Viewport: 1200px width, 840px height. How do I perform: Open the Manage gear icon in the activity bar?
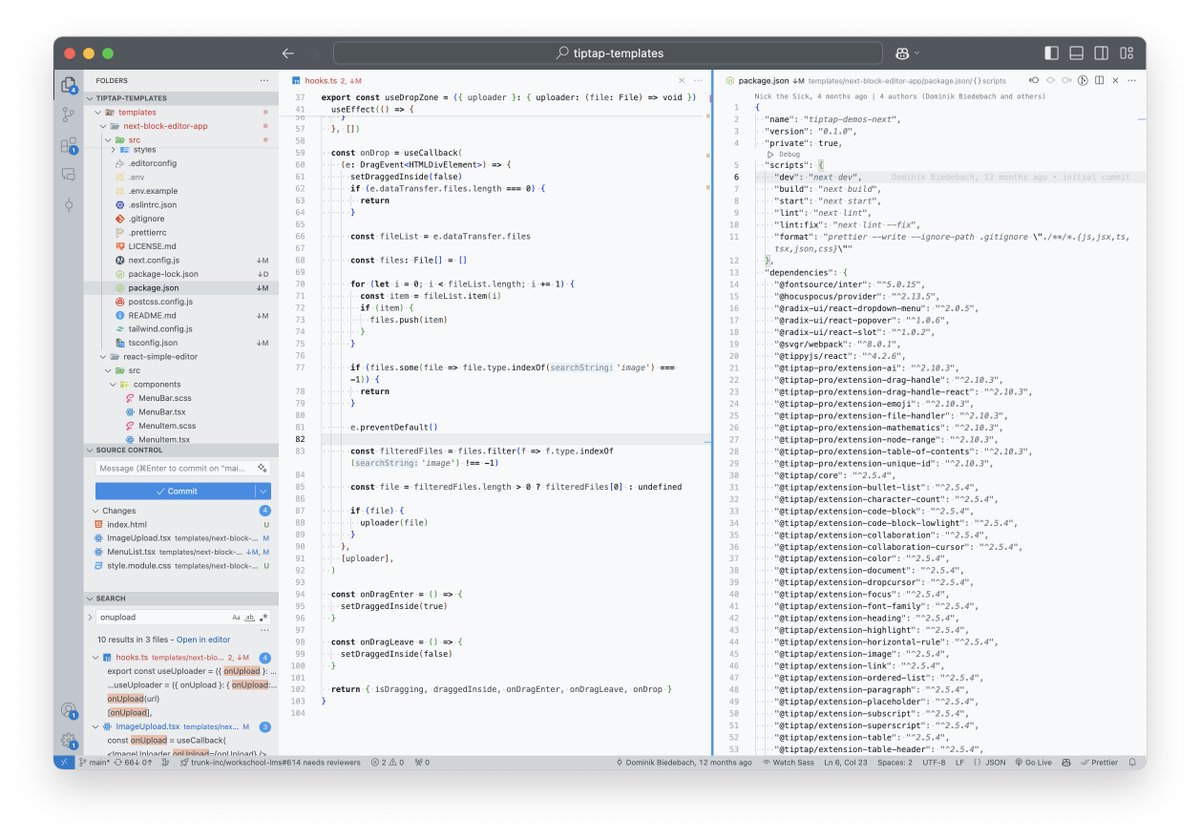[x=68, y=741]
